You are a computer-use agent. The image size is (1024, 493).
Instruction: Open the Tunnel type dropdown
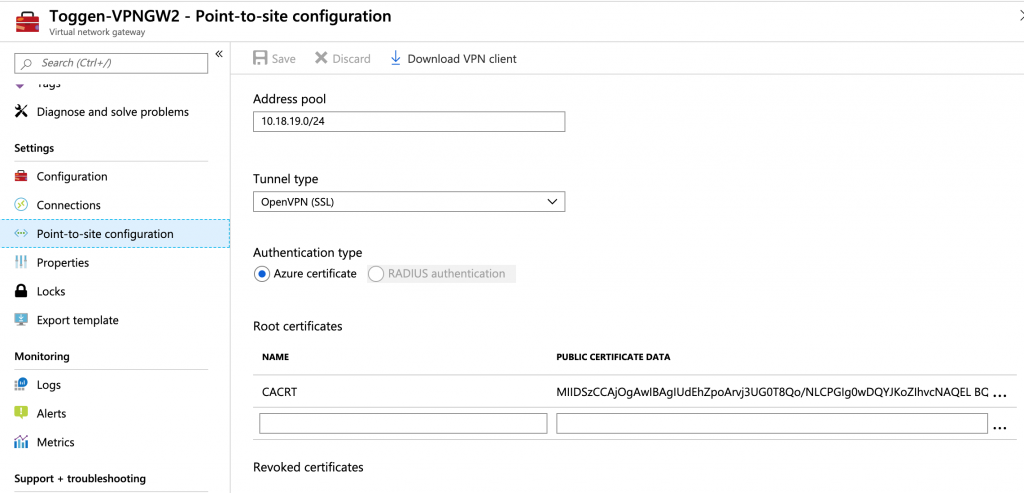click(x=408, y=202)
